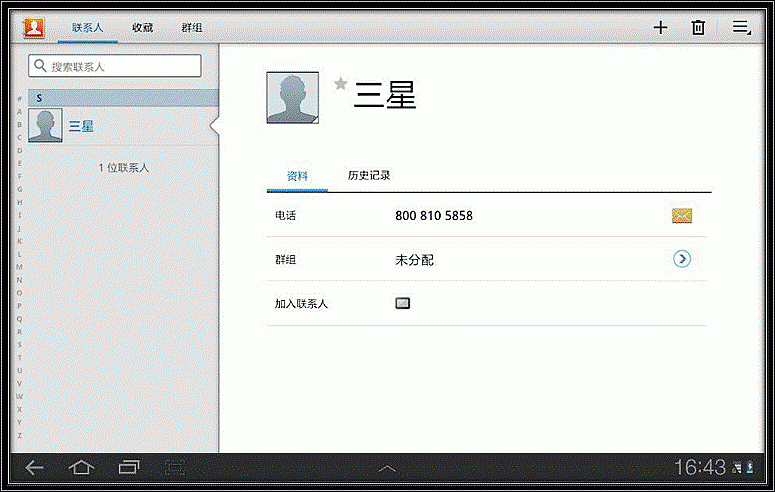The height and width of the screenshot is (492, 775).
Task: Tap the screenshot capture icon
Action: tap(175, 467)
